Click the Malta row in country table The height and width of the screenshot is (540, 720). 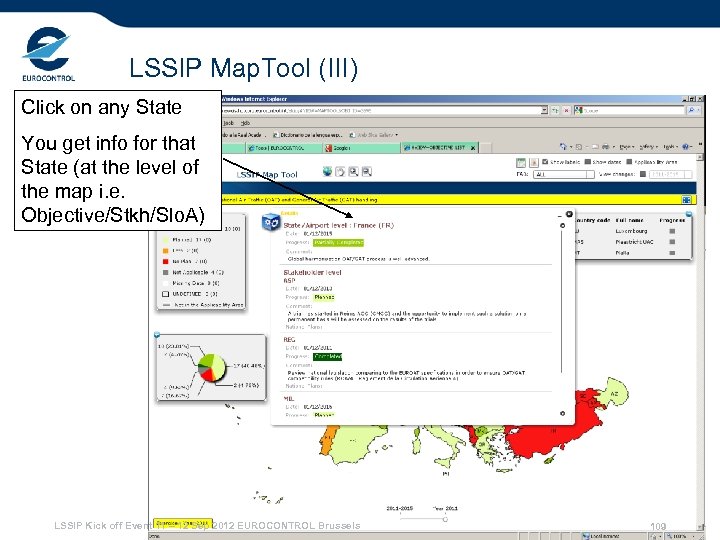633,253
